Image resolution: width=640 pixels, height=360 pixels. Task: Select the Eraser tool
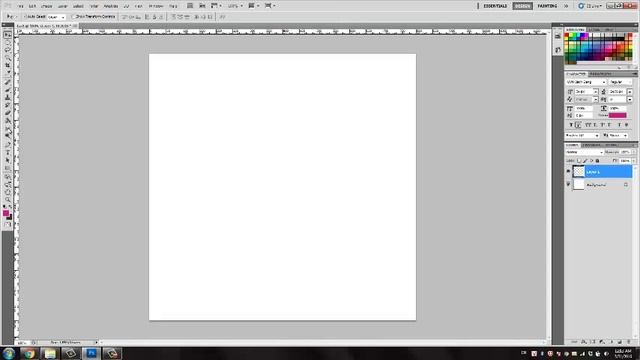[x=7, y=113]
